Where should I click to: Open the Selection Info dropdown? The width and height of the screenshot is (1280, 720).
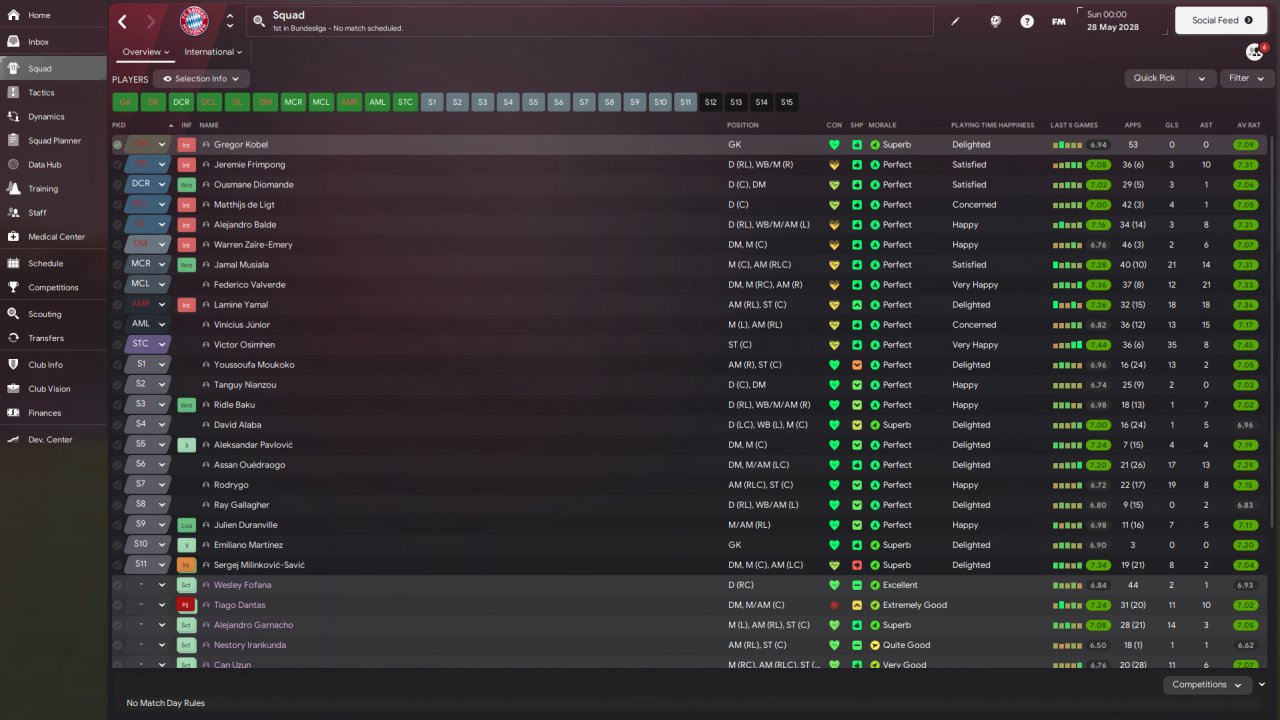pos(201,79)
